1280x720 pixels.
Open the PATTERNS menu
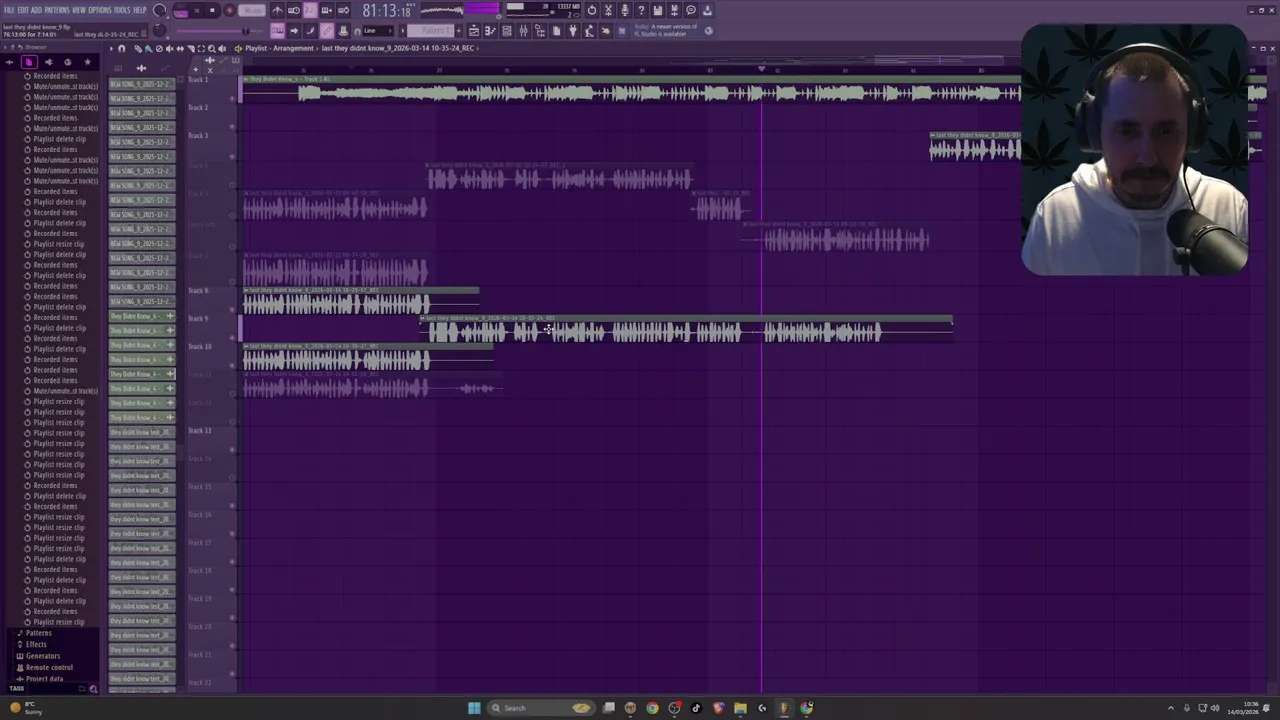click(57, 10)
